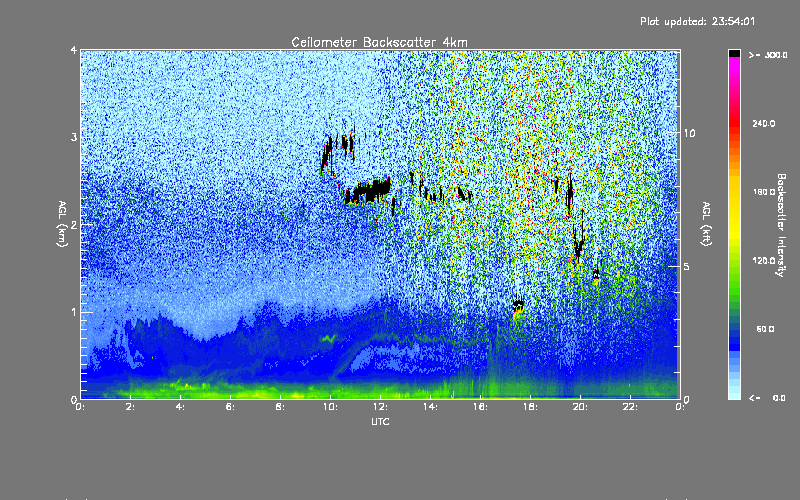
Task: Click the '12:' UTC tick label
Action: 381,407
